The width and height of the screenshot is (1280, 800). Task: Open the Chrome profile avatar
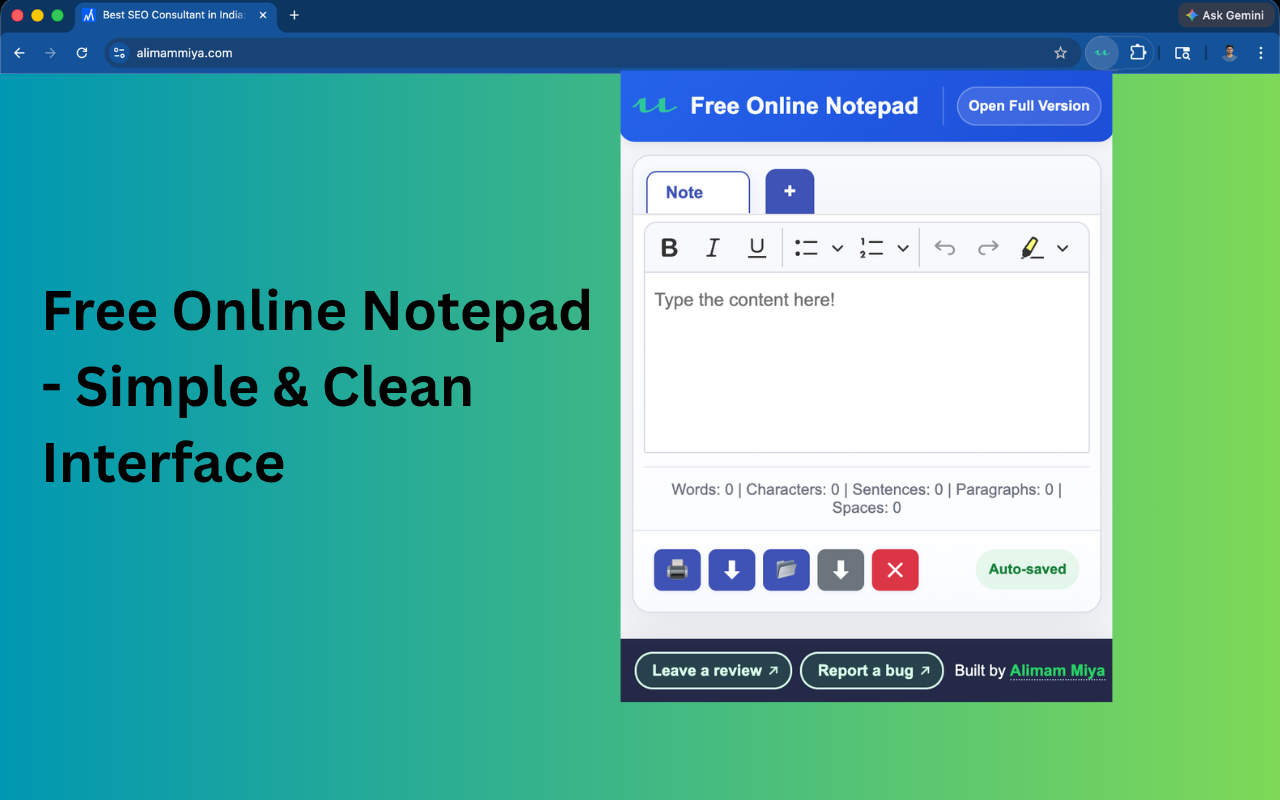(x=1230, y=53)
